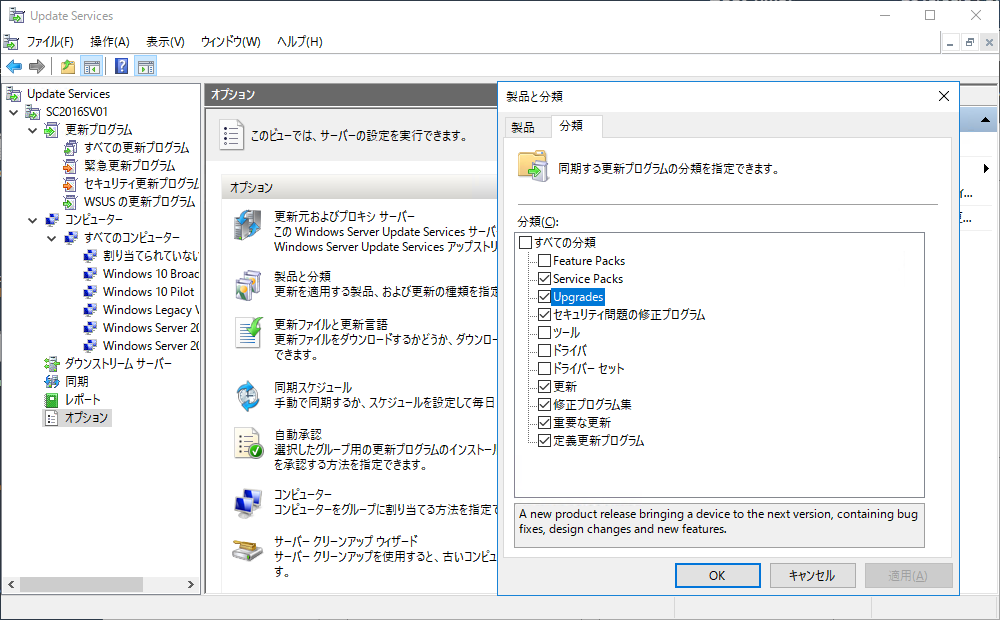Collapse the すべてのコンピューター tree node
Viewport: 1000px width, 620px height.
(52, 238)
